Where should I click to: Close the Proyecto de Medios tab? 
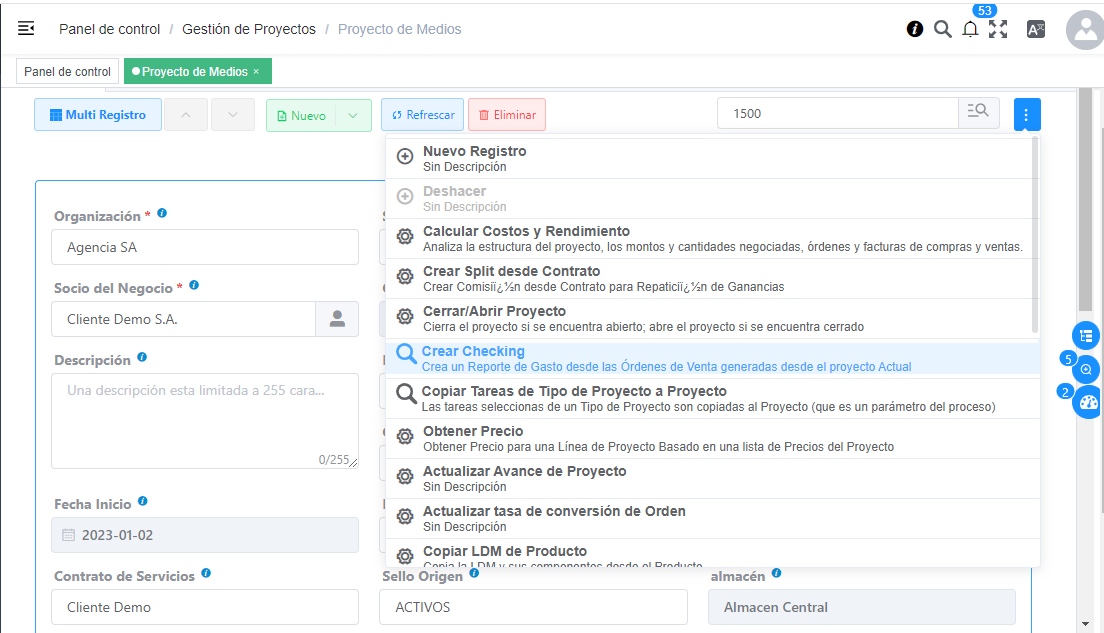(x=256, y=72)
